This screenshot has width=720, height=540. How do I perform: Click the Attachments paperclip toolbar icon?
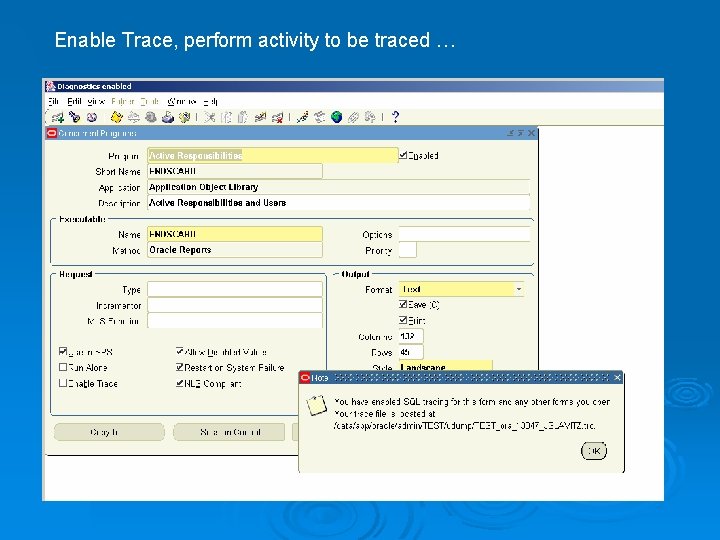pyautogui.click(x=353, y=118)
